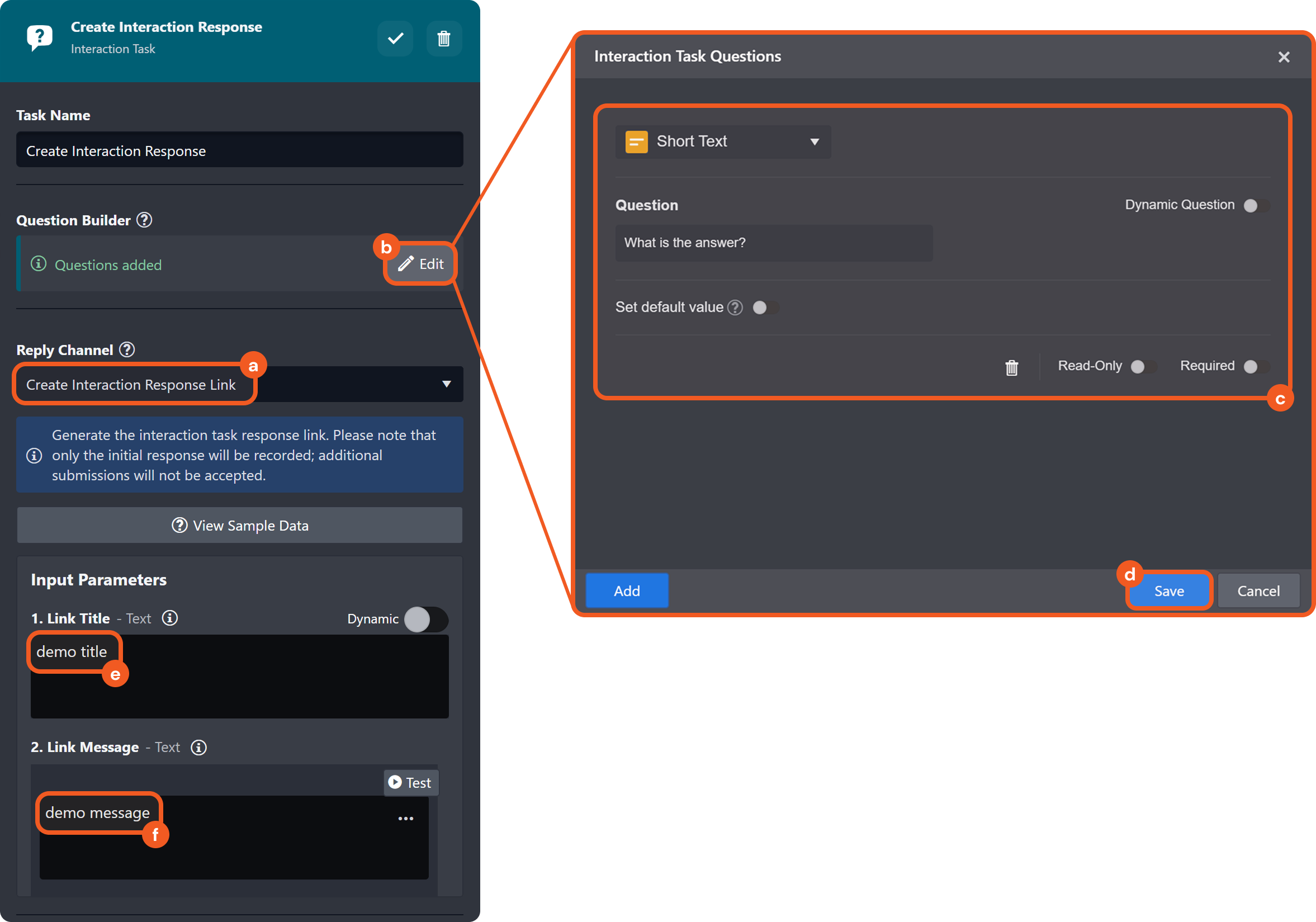
Task: Enable the Set default value switch
Action: pos(765,308)
